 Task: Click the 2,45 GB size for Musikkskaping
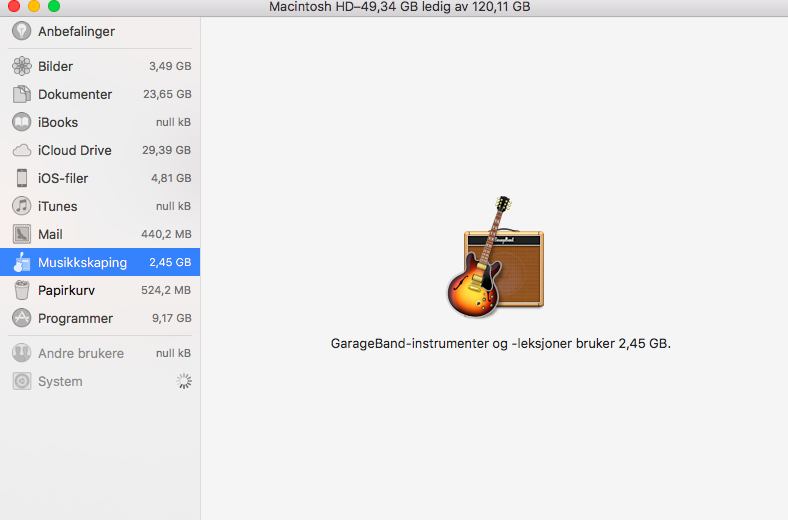170,262
